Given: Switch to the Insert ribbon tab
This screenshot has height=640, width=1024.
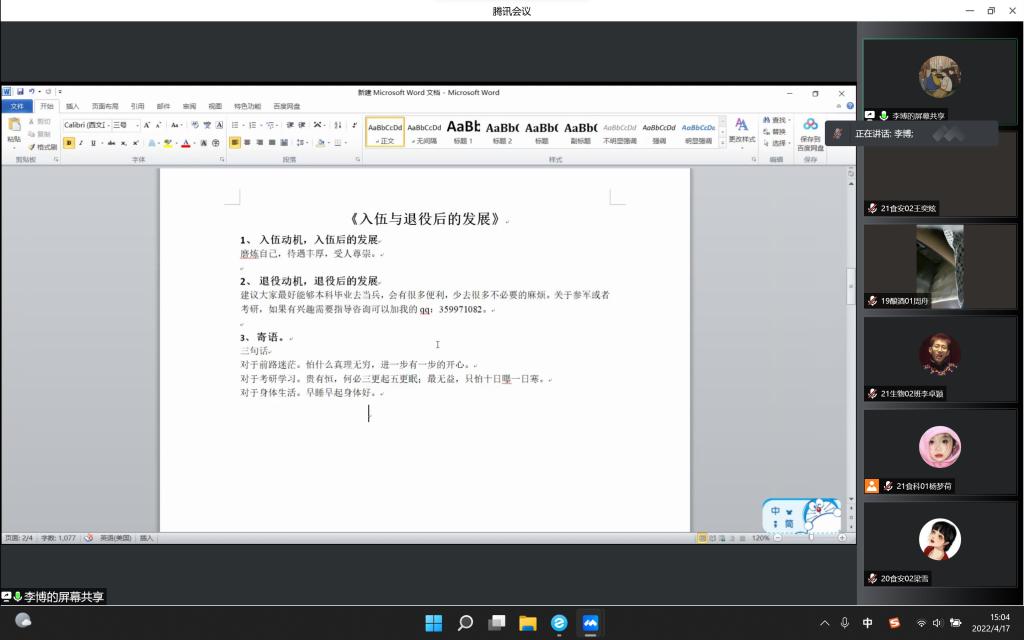Looking at the screenshot, I should click(x=72, y=106).
